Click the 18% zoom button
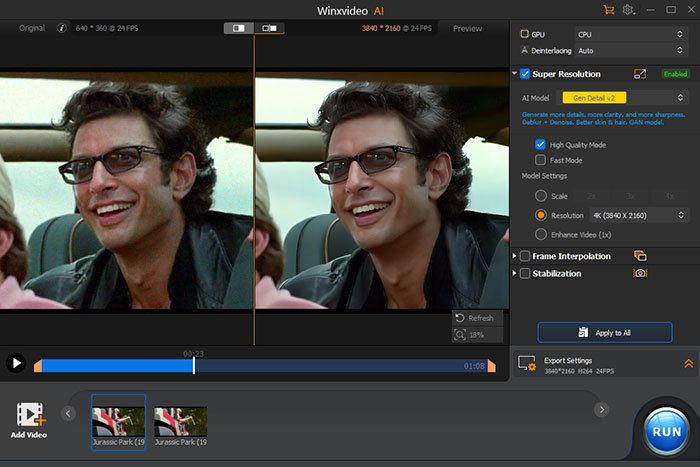 coord(477,334)
